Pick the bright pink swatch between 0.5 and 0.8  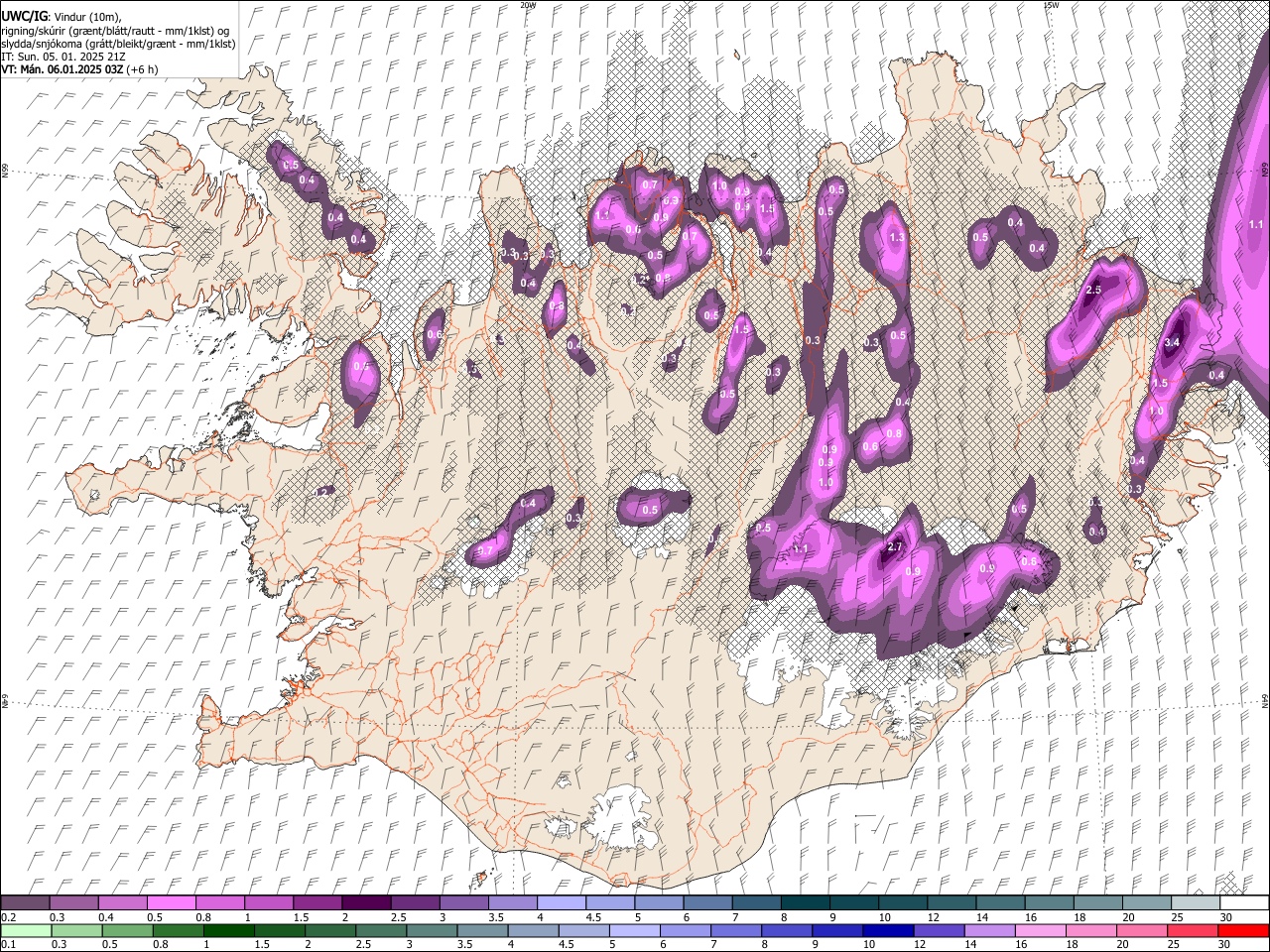click(x=172, y=903)
